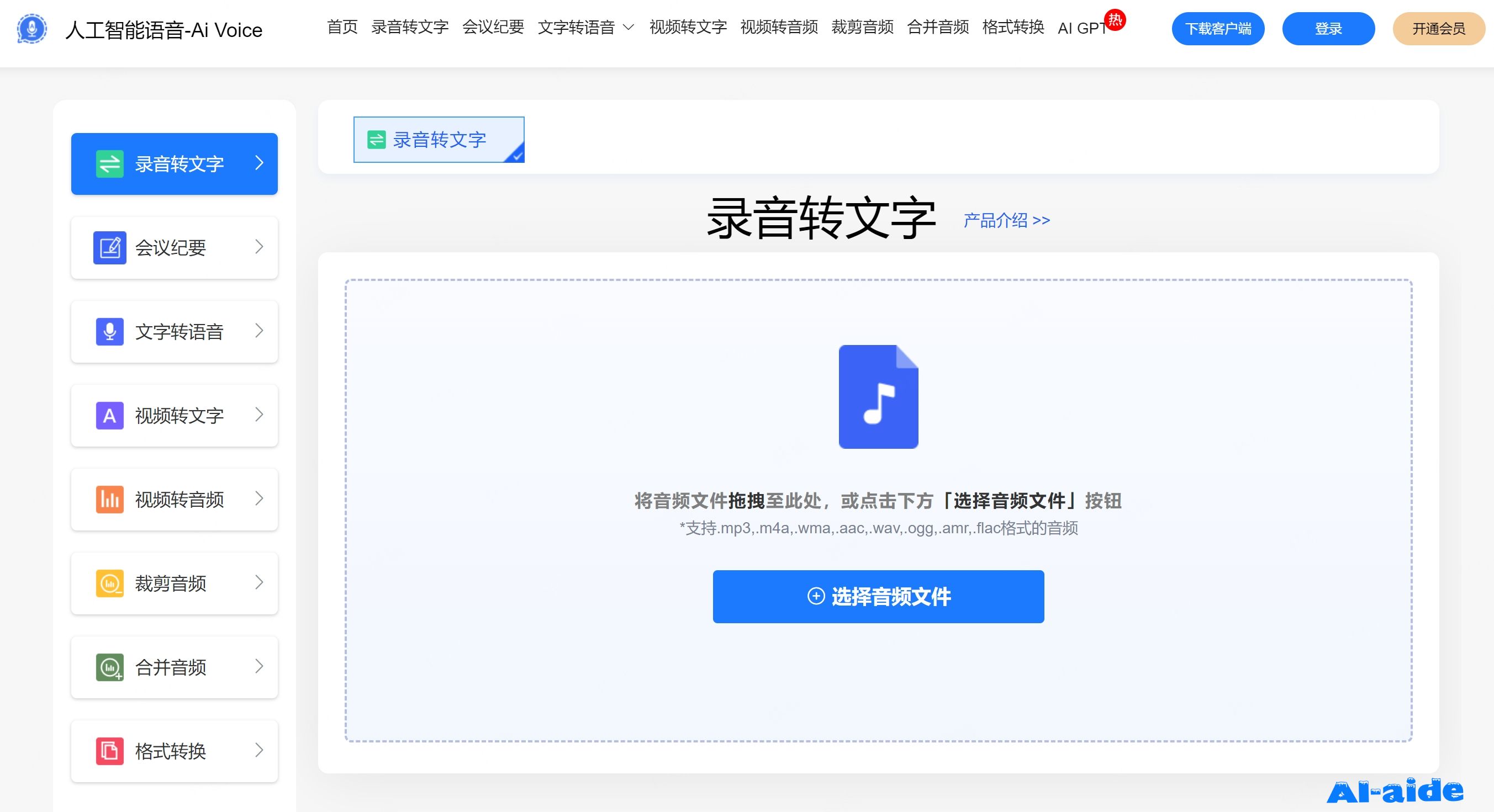1494x812 pixels.
Task: Click the 开通会员 button
Action: click(1439, 28)
